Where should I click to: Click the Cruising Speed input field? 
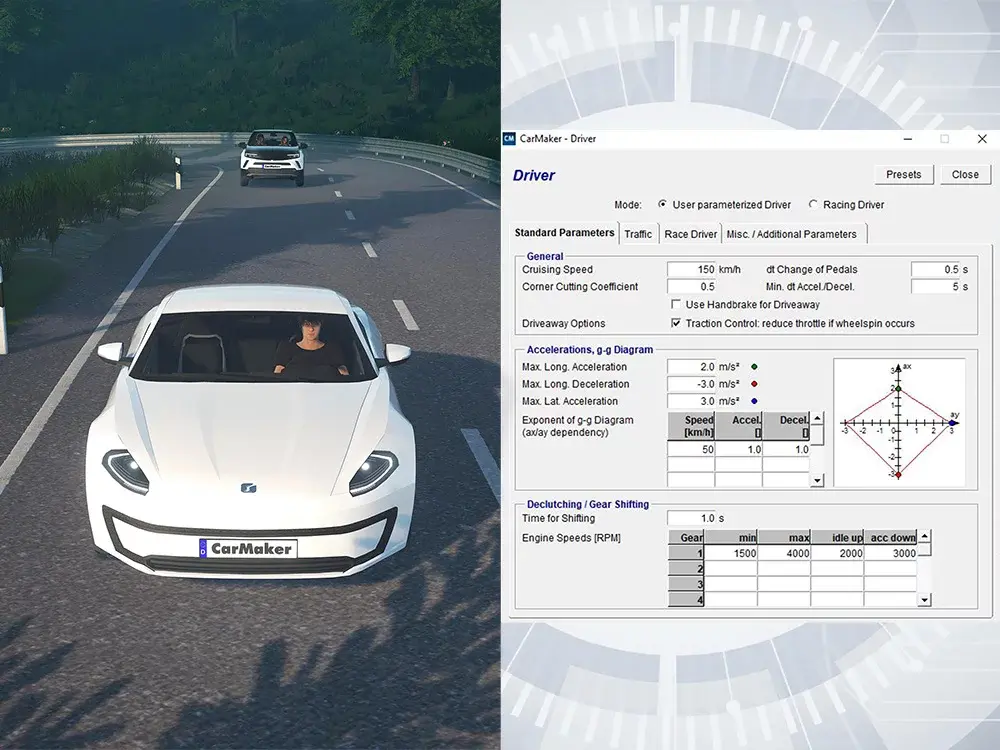692,269
